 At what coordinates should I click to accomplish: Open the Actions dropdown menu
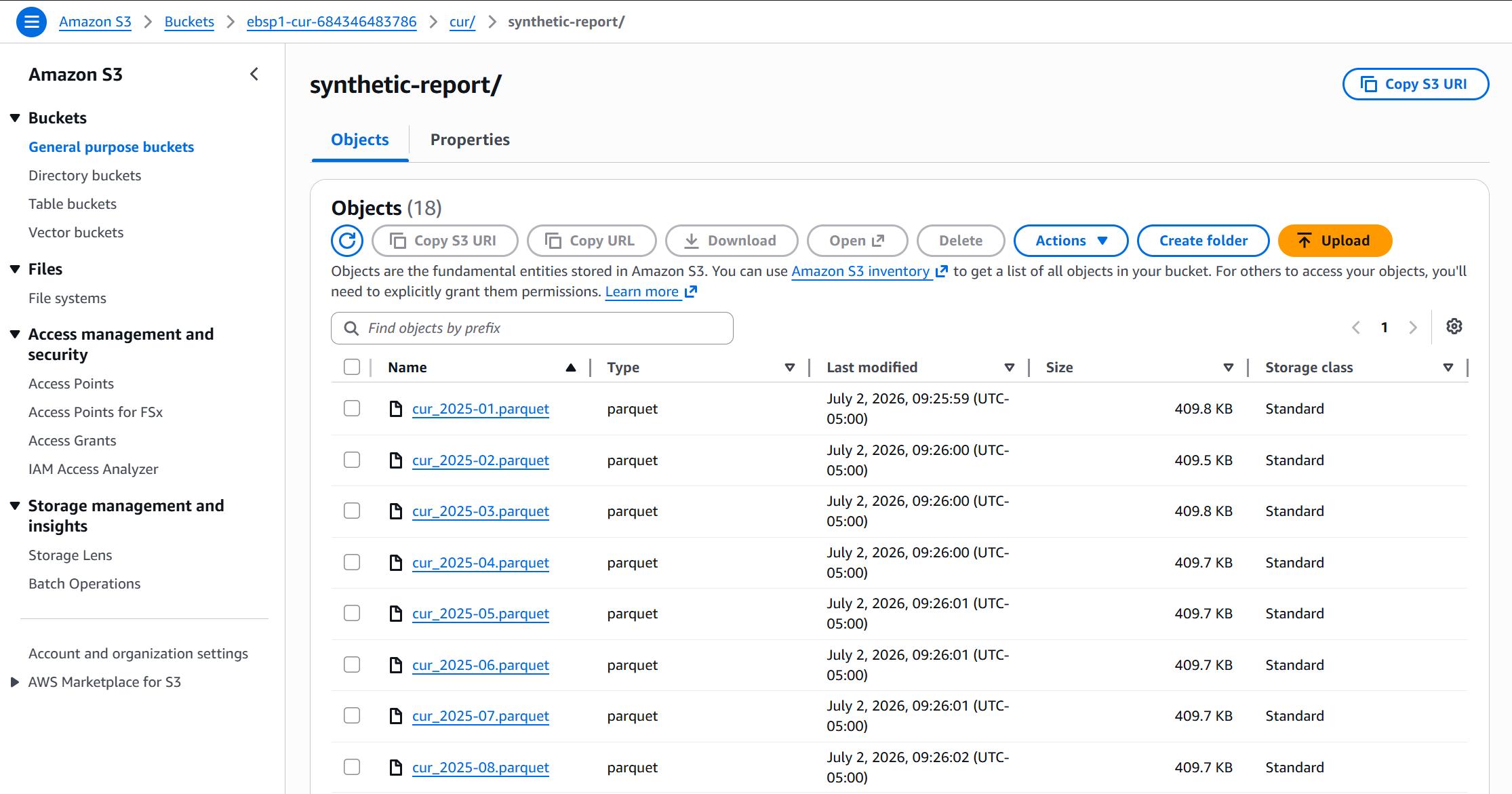coord(1071,241)
